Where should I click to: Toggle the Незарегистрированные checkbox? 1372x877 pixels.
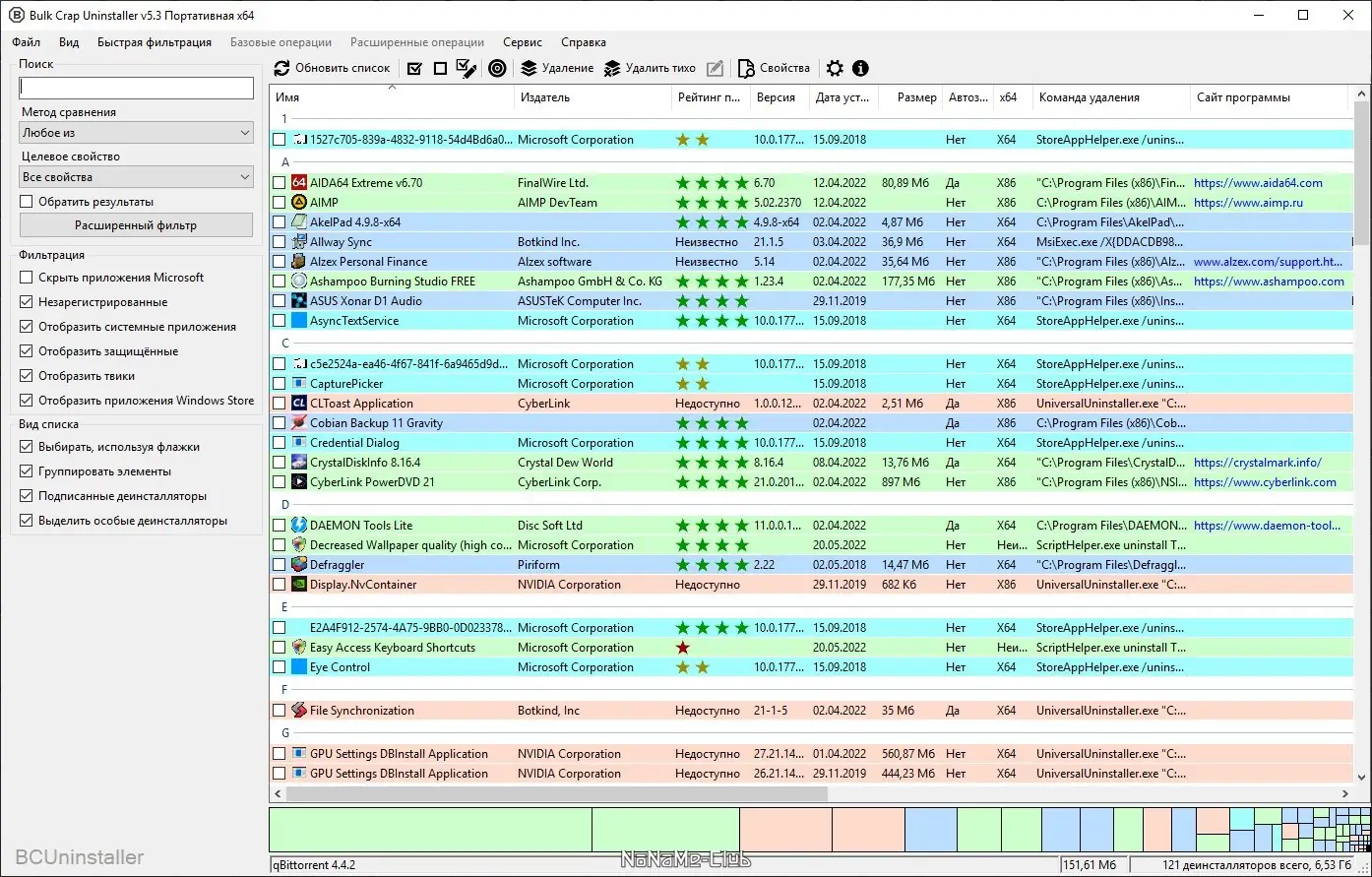(x=27, y=302)
